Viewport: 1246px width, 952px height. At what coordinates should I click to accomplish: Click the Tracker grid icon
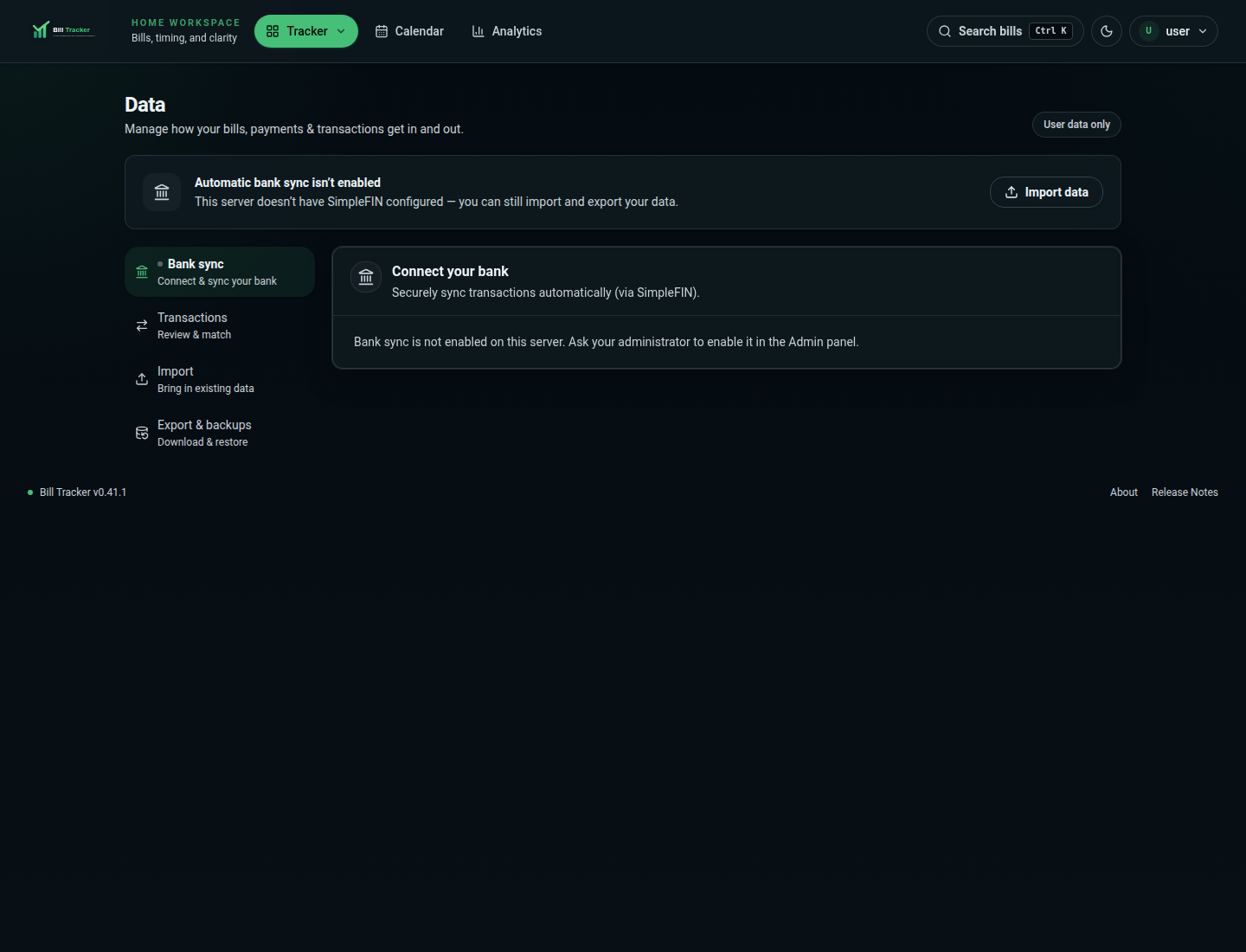tap(273, 31)
